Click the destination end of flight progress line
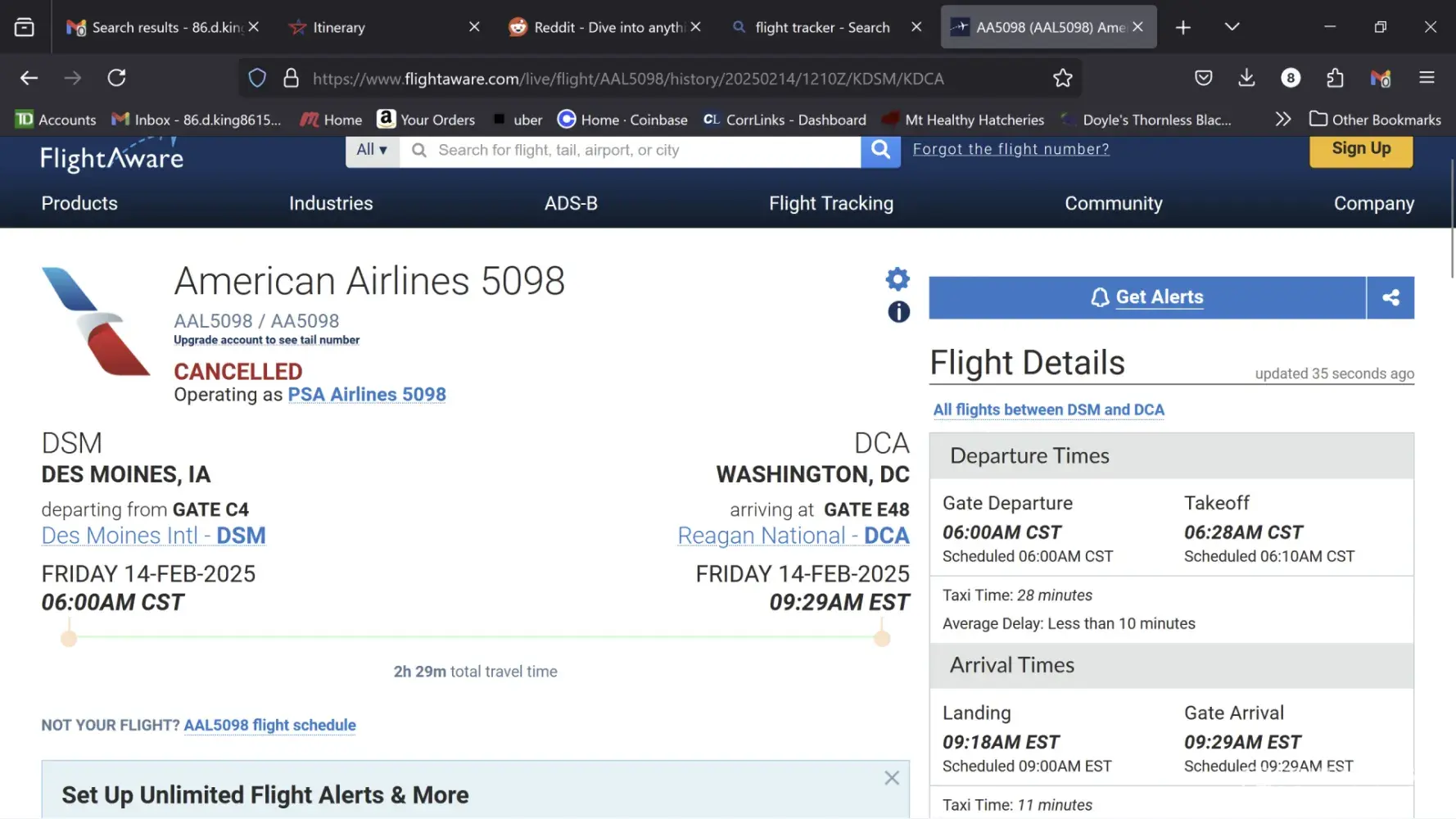Viewport: 1456px width, 819px height. [x=882, y=638]
